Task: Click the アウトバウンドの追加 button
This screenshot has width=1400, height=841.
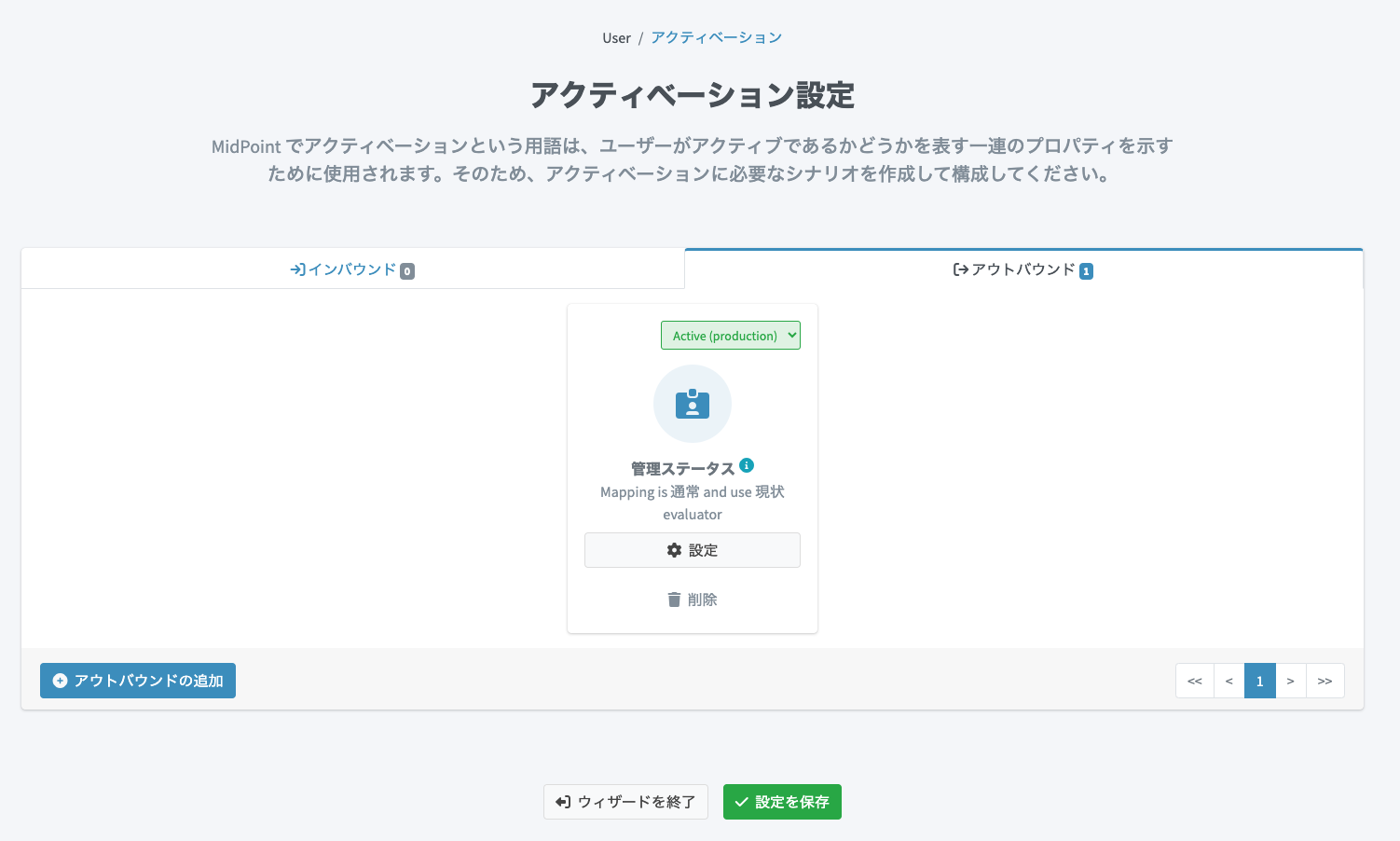Action: point(138,681)
